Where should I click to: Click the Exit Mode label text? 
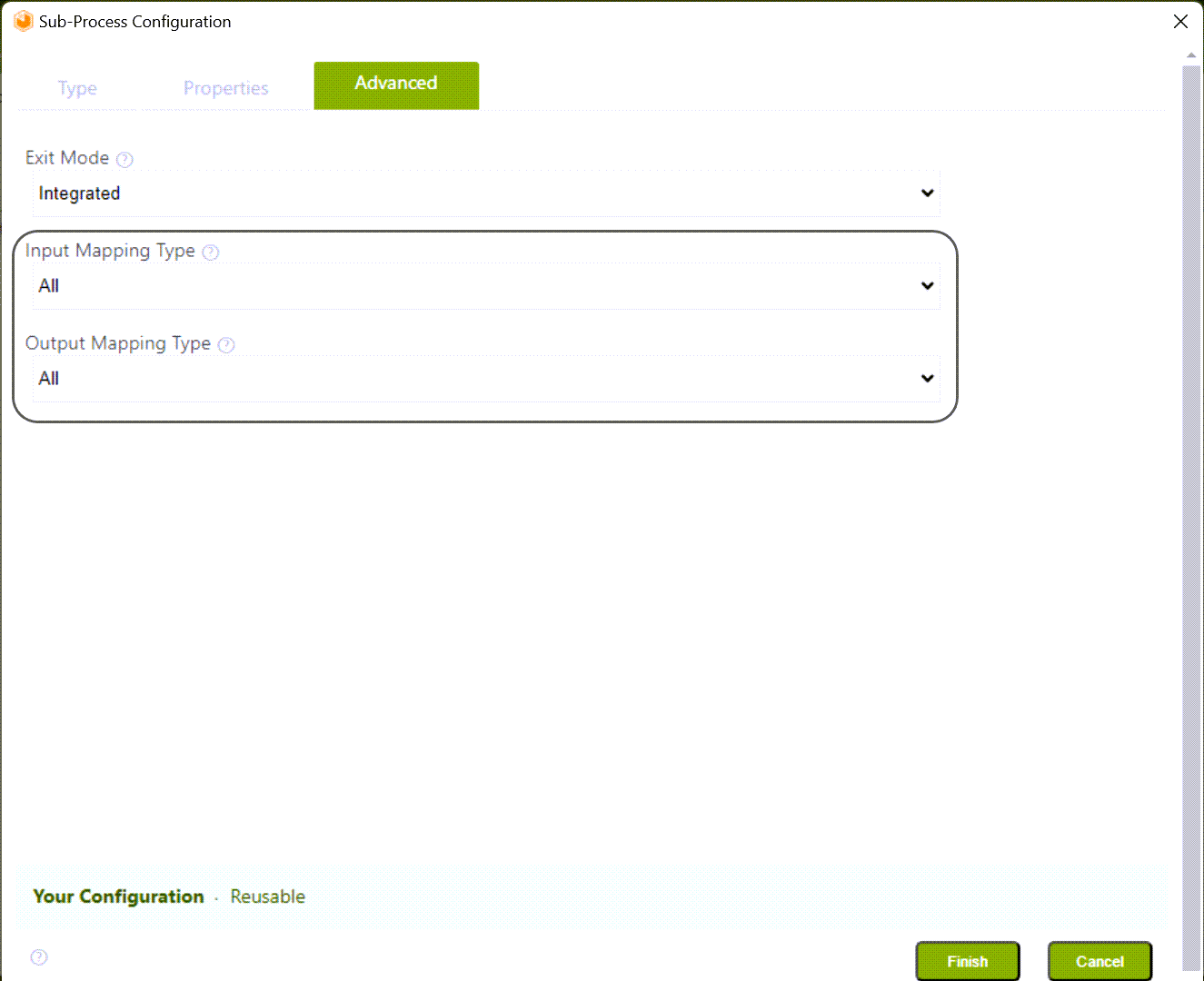coord(67,158)
